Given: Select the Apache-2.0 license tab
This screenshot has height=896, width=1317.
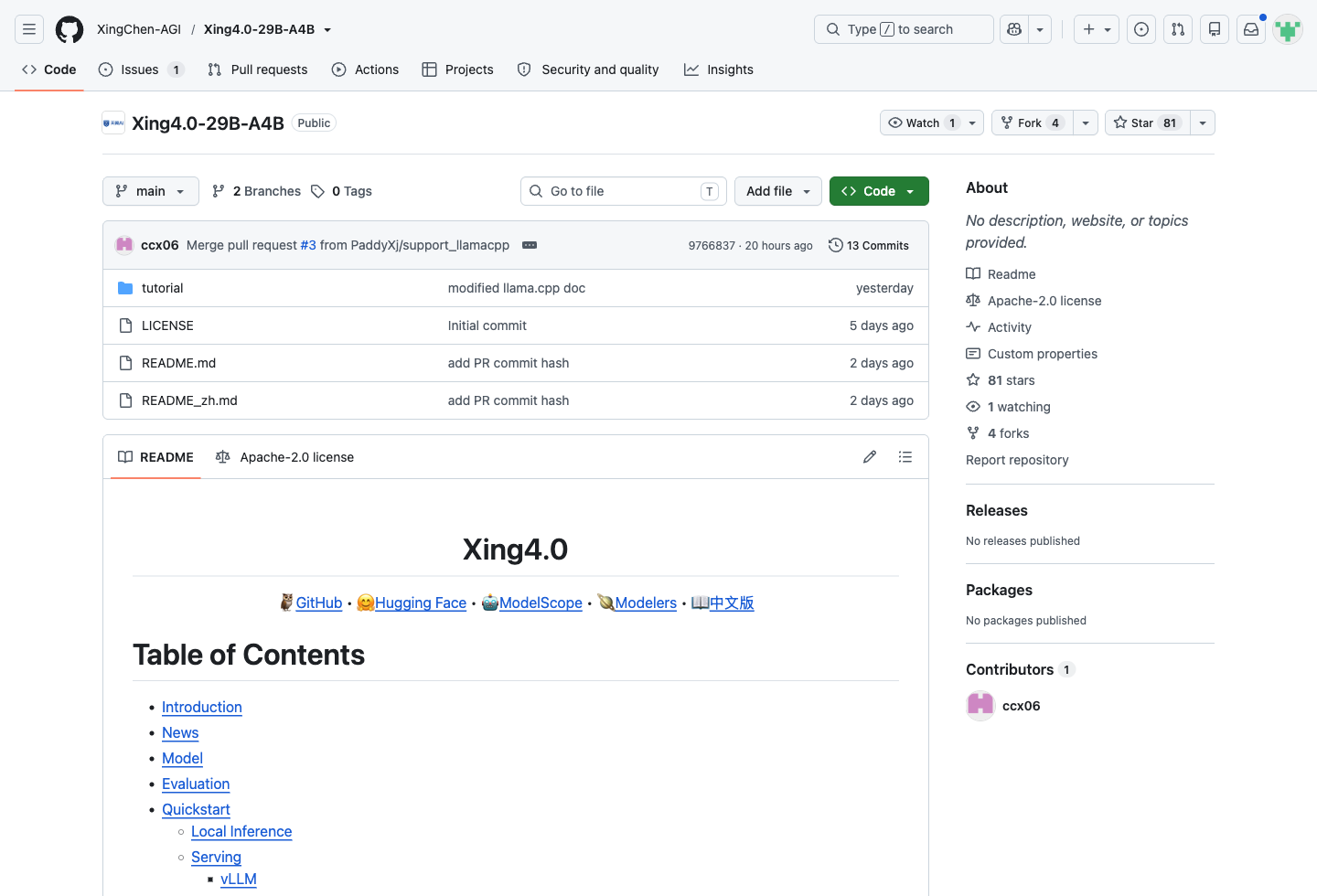Looking at the screenshot, I should coord(284,457).
